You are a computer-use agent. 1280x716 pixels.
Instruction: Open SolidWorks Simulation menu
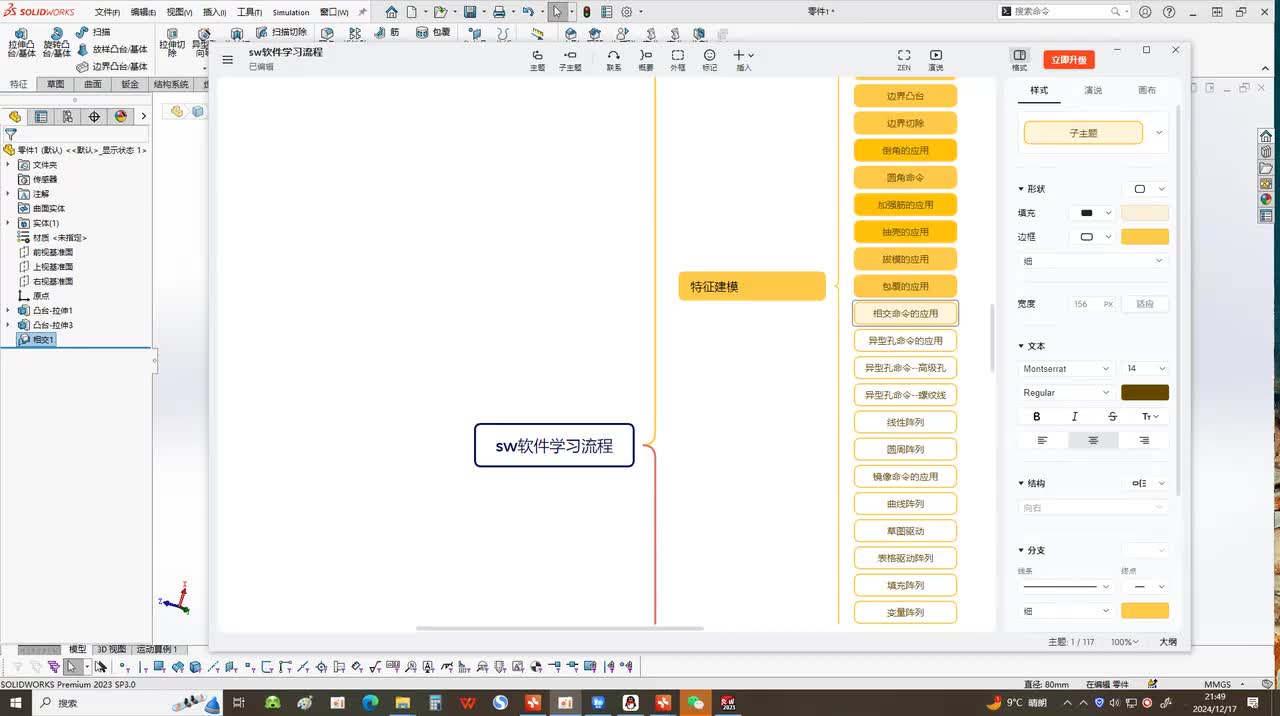(x=291, y=12)
